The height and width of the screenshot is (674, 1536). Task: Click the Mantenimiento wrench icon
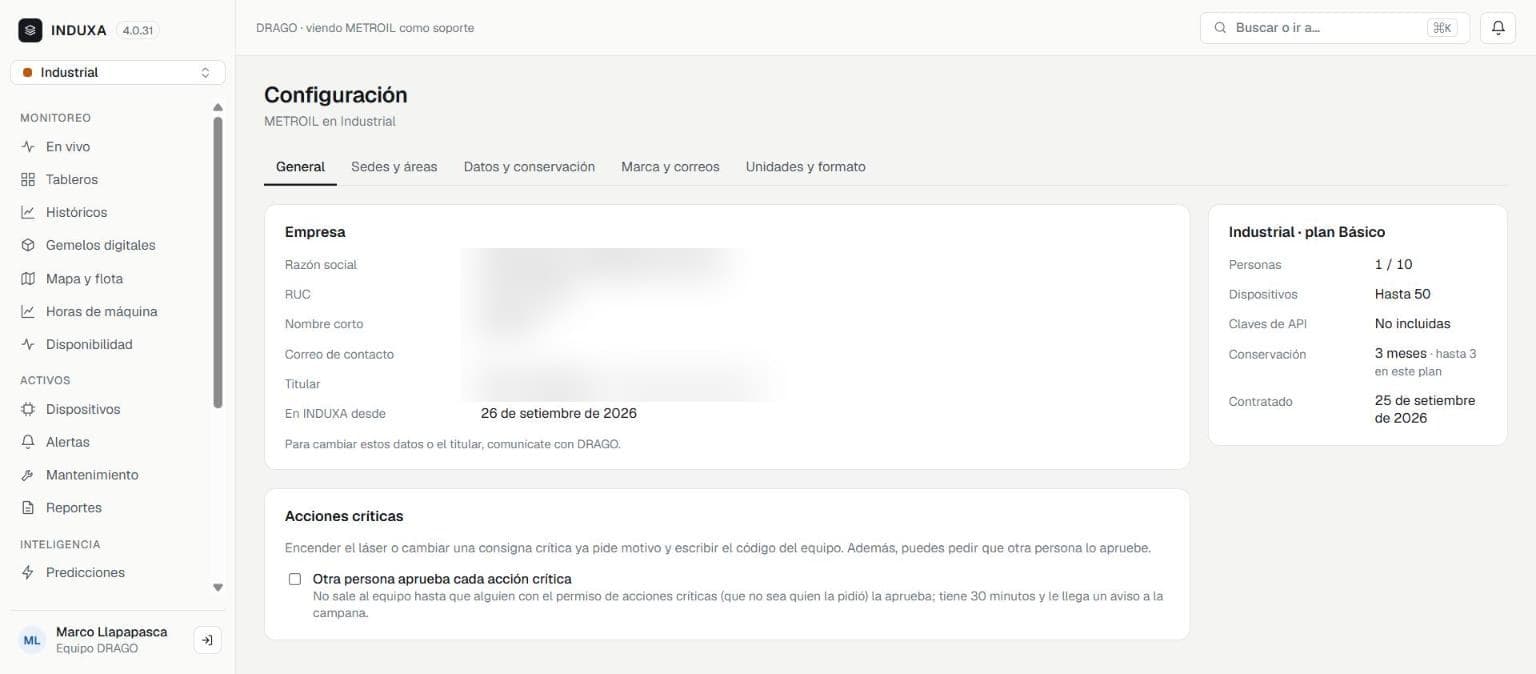point(28,475)
